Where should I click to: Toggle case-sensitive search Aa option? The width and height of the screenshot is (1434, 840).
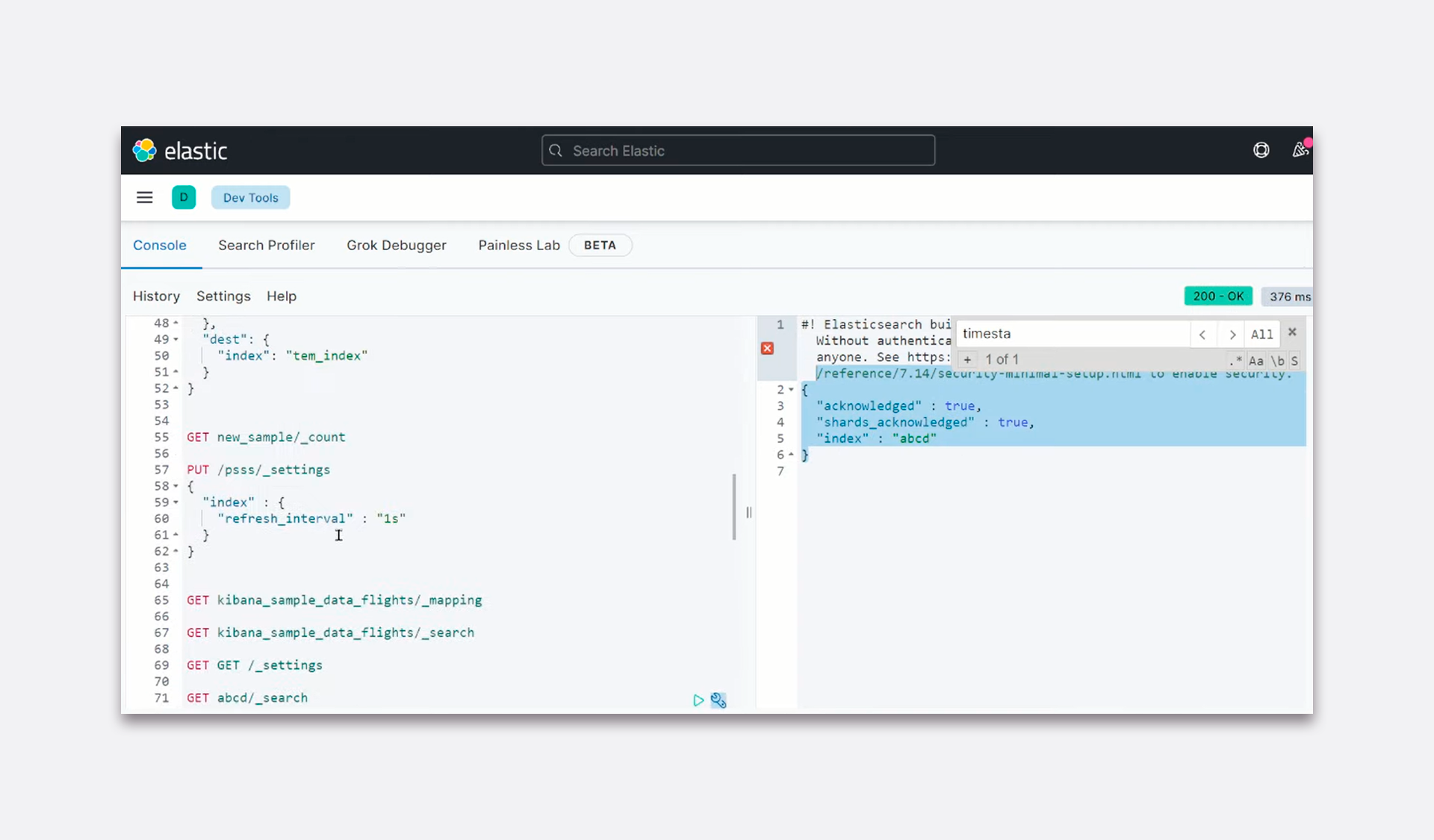point(1256,361)
